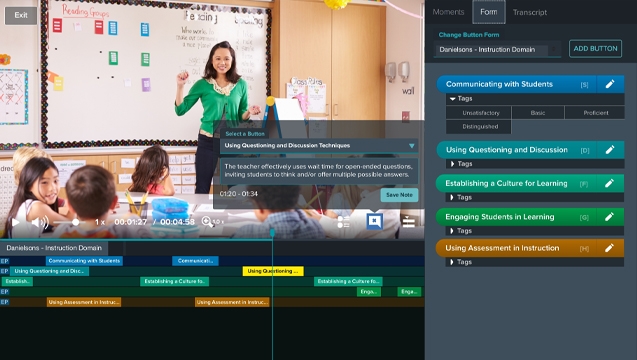Viewport: 637px width, 360px height.
Task: Select the yellow Using Questioning timeline clip
Action: tap(273, 271)
